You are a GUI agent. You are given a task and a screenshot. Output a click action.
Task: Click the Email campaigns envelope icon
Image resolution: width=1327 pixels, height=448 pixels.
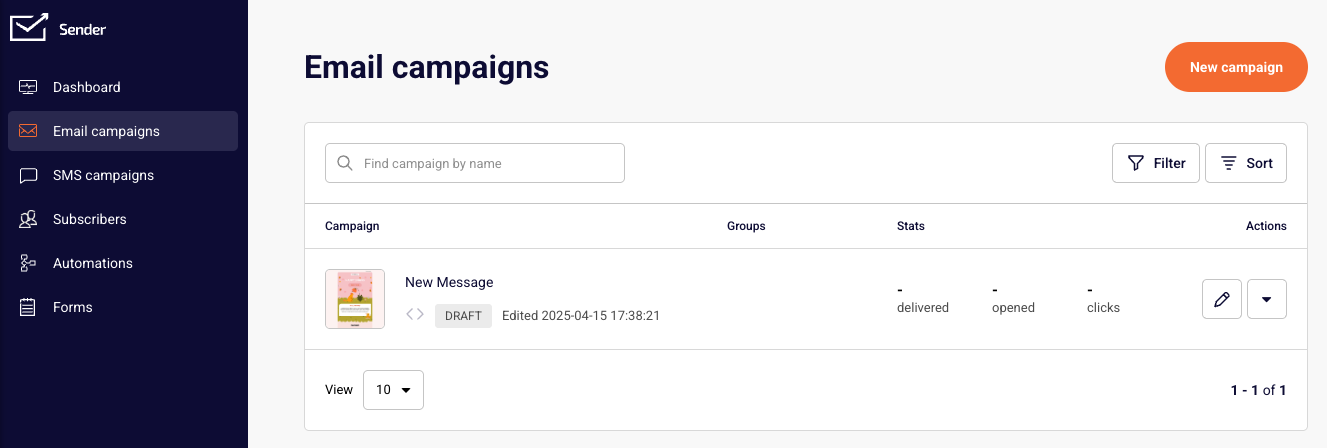(28, 131)
